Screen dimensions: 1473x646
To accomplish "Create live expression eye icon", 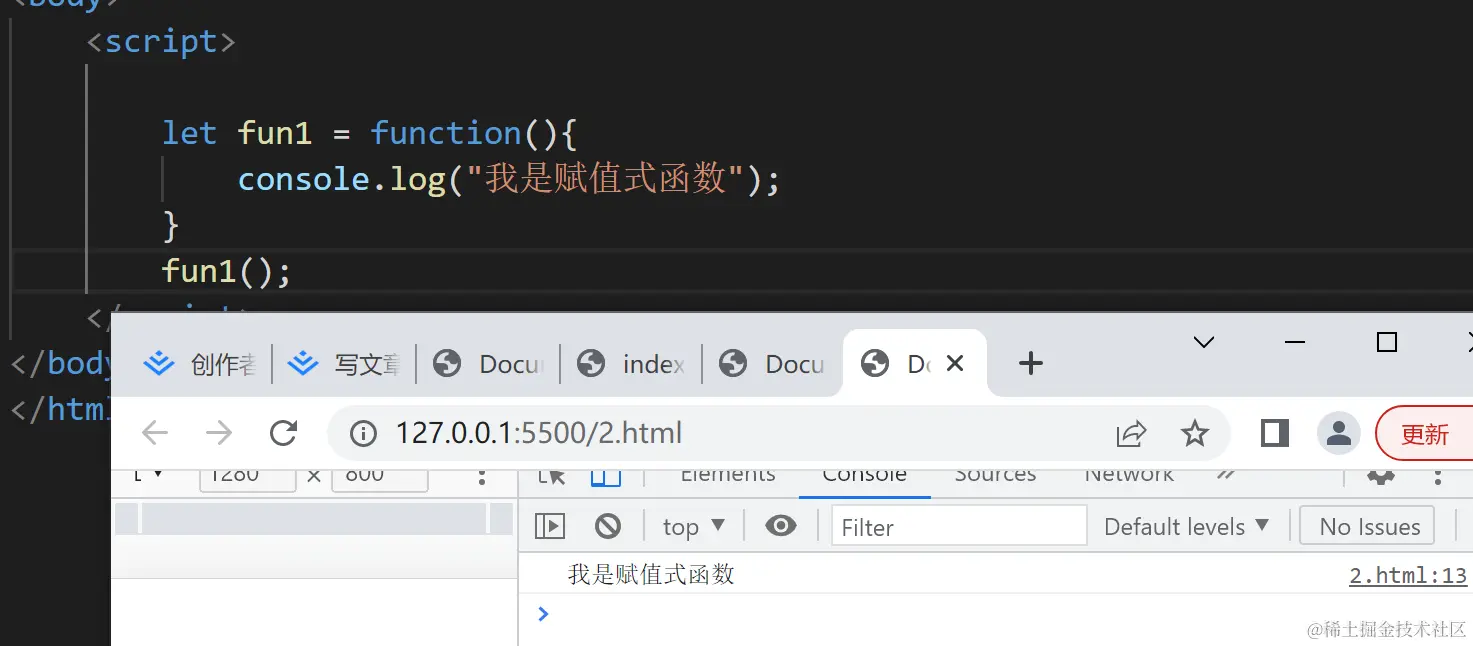I will point(780,526).
